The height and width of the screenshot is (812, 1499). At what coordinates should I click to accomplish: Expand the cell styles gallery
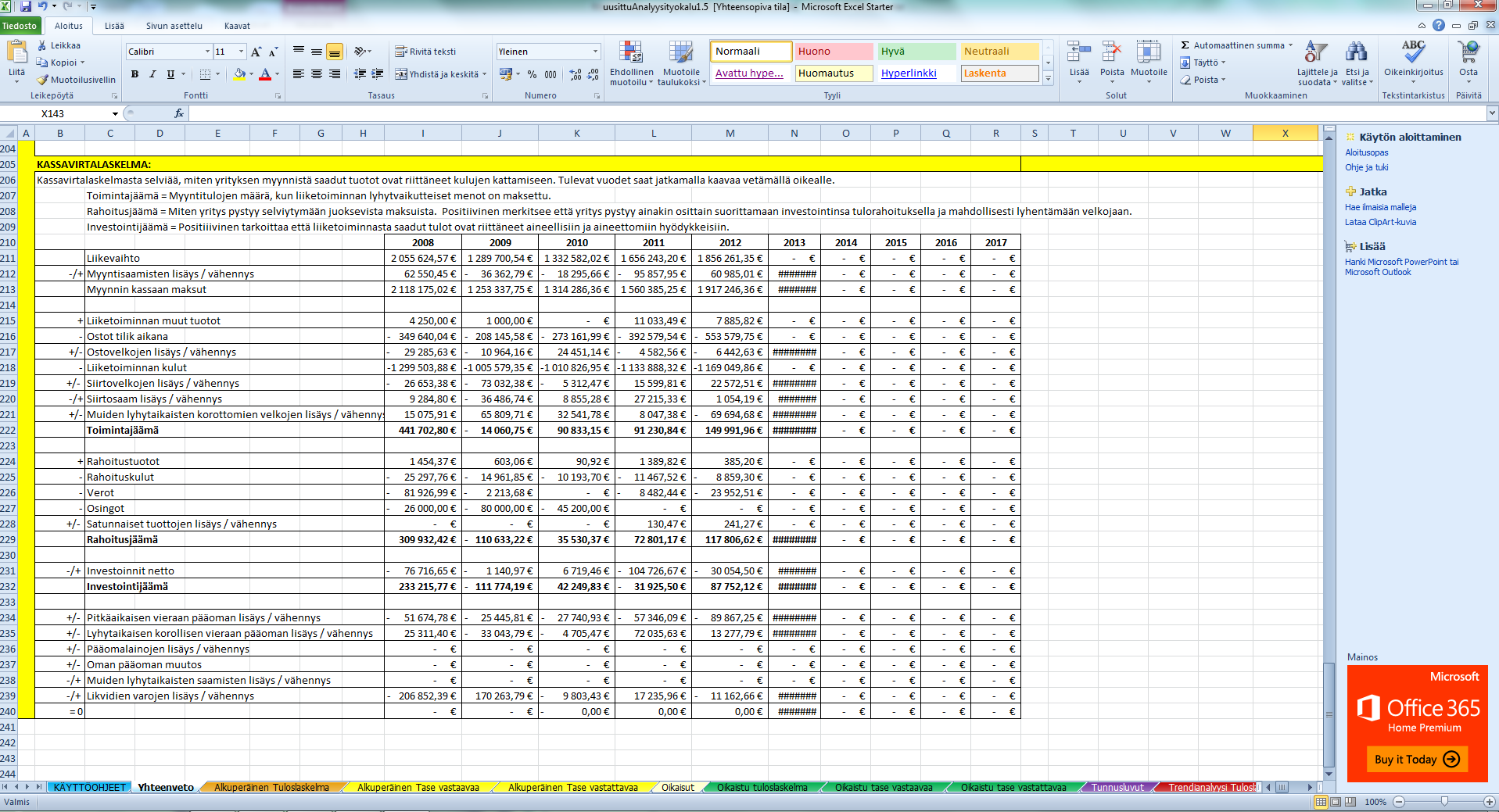(1048, 78)
